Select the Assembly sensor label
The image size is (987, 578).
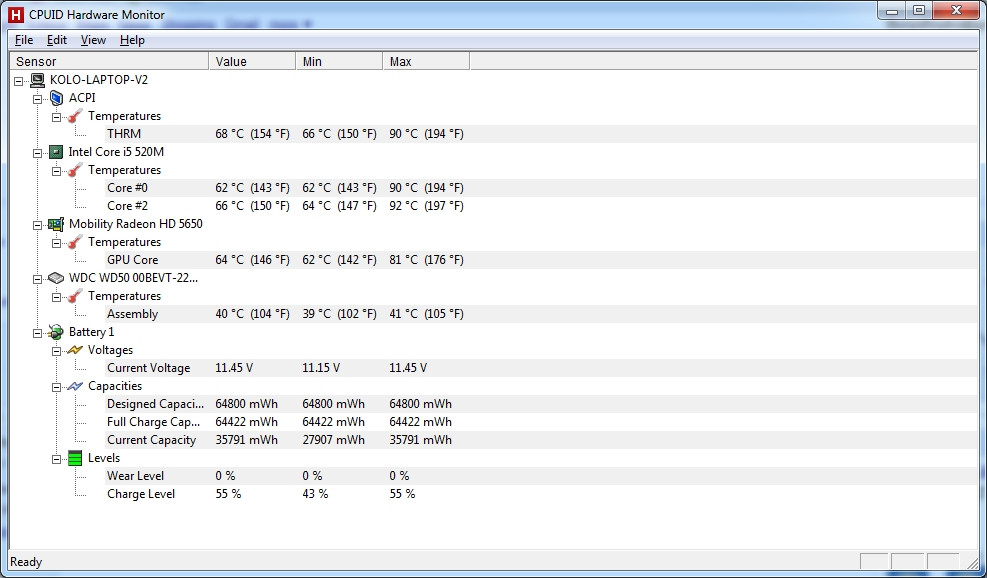(x=132, y=314)
